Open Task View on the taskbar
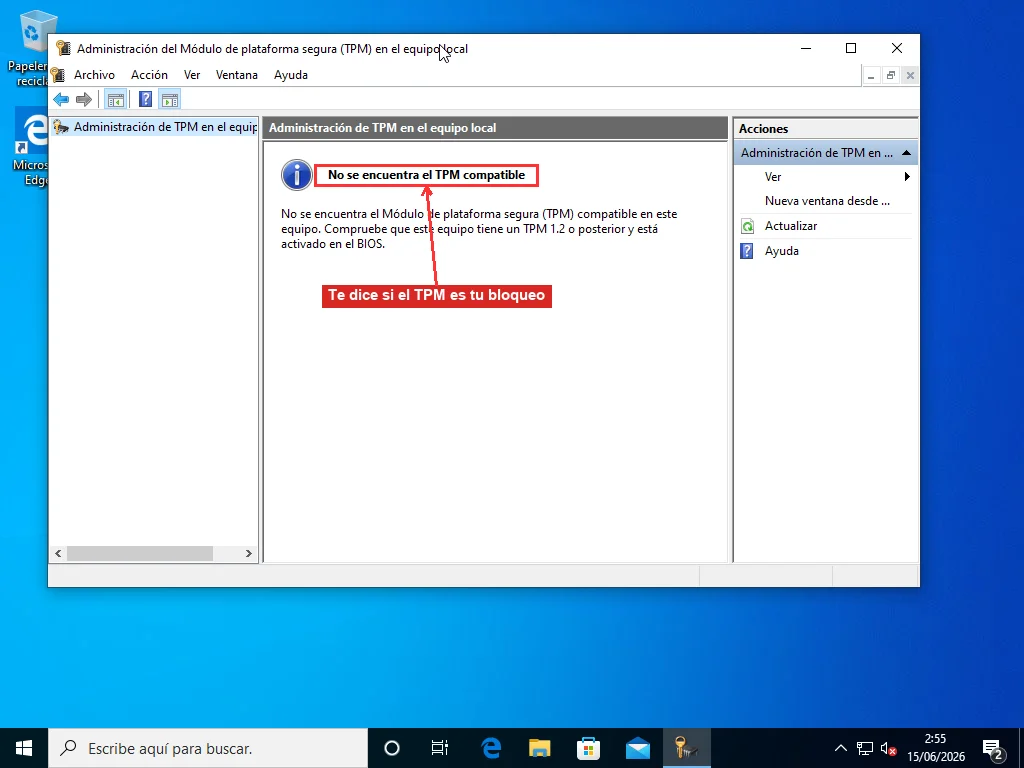Screen dimensions: 1024x768 click(x=440, y=748)
